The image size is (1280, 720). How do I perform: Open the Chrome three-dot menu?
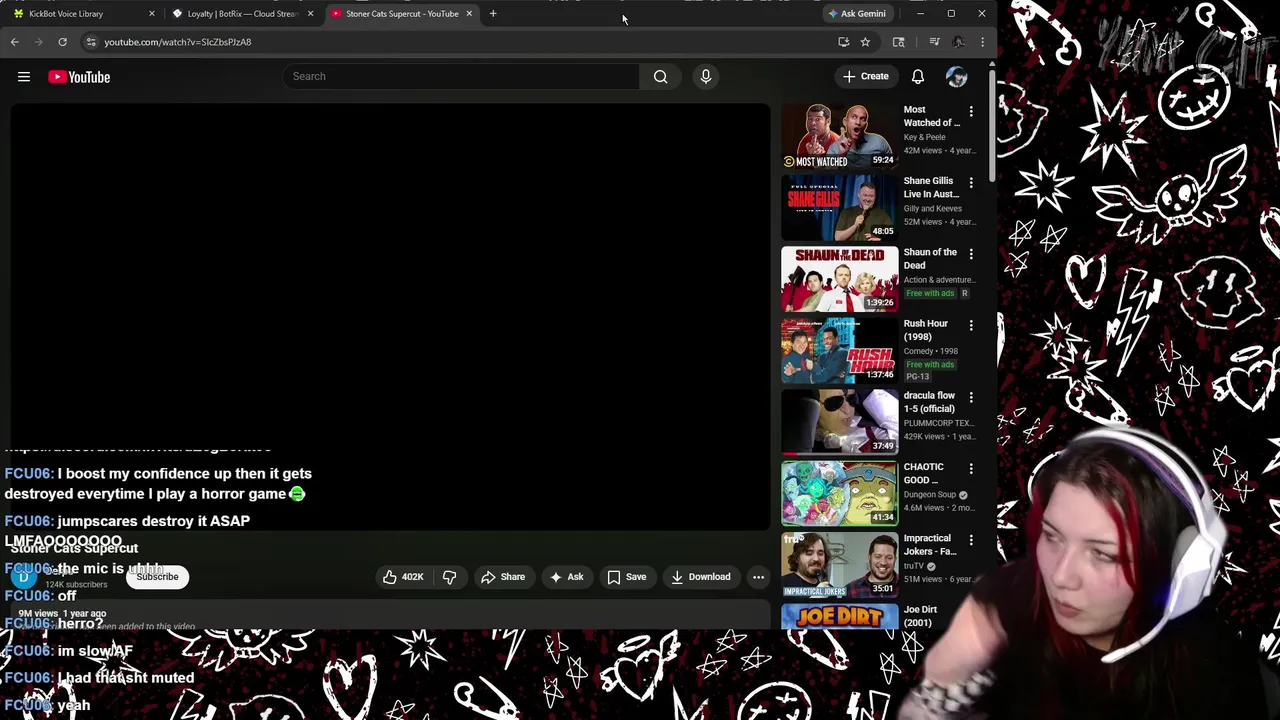(982, 42)
